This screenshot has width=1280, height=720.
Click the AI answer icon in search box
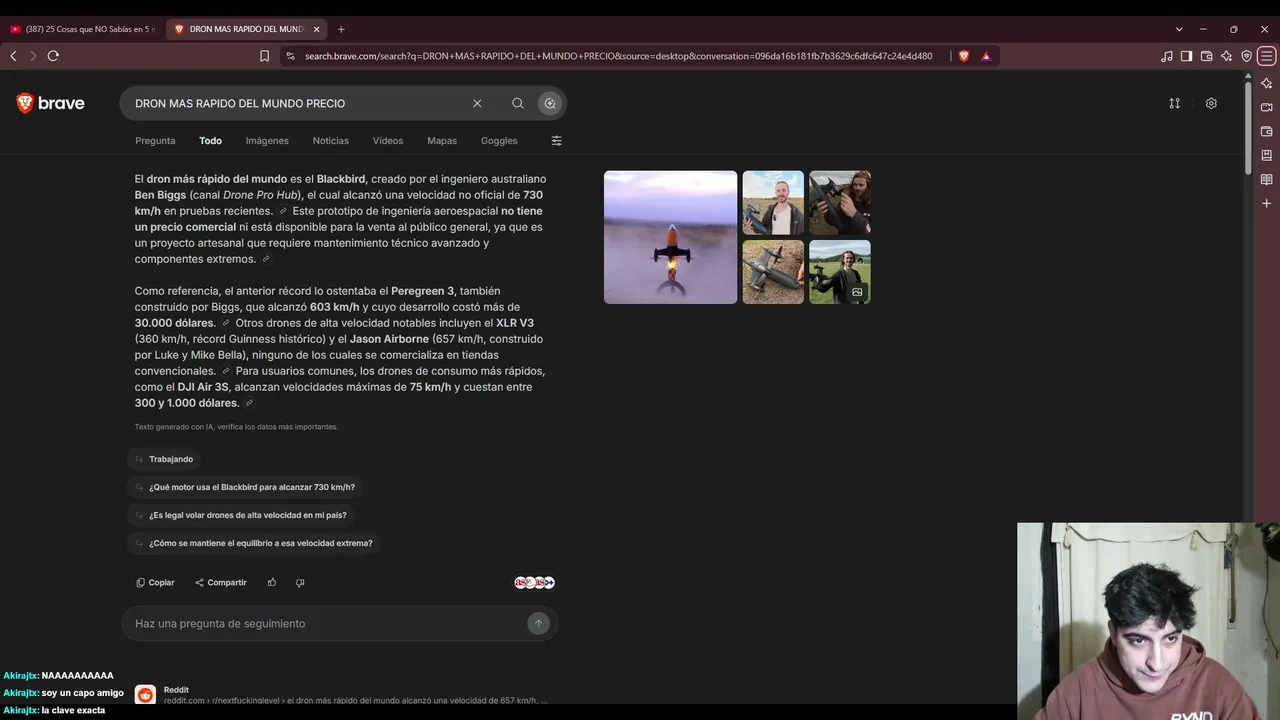[549, 103]
